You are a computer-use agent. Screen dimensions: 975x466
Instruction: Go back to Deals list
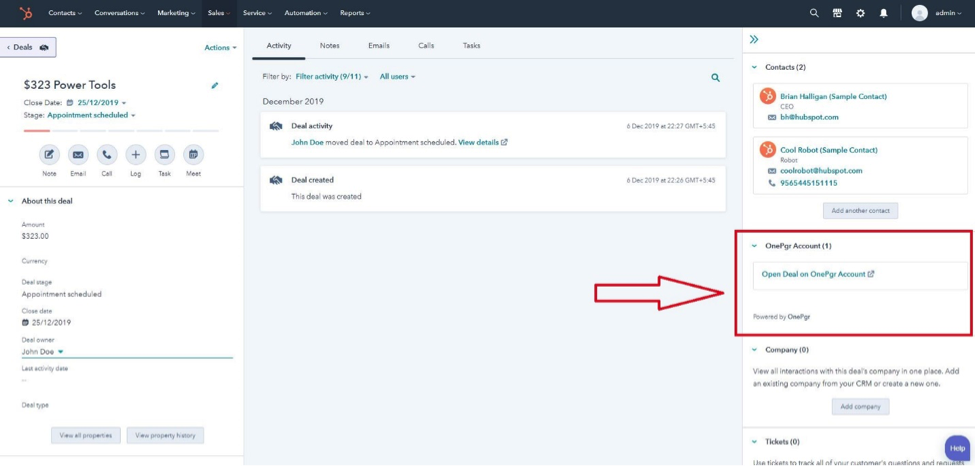click(x=28, y=47)
